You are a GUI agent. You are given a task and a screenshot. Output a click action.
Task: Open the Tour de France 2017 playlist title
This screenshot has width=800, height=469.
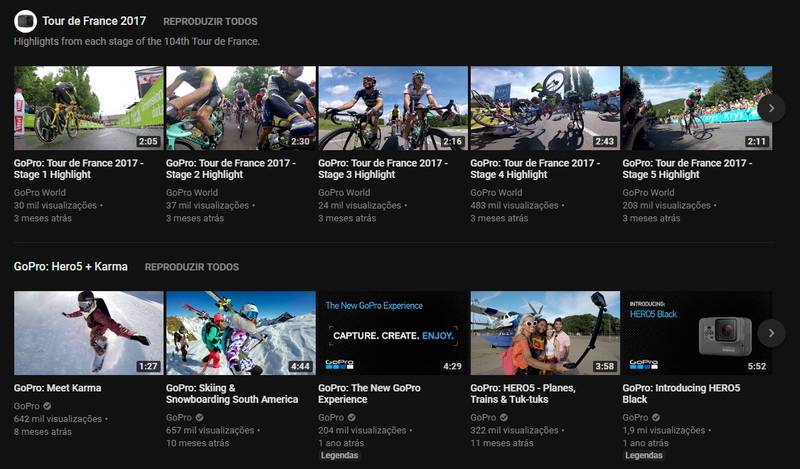[94, 21]
